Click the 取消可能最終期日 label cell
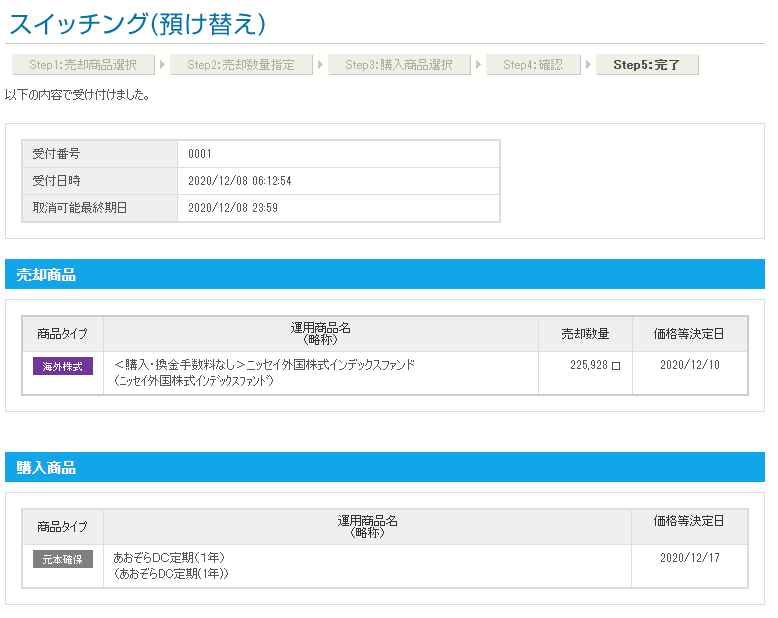Image resolution: width=778 pixels, height=618 pixels. point(100,208)
